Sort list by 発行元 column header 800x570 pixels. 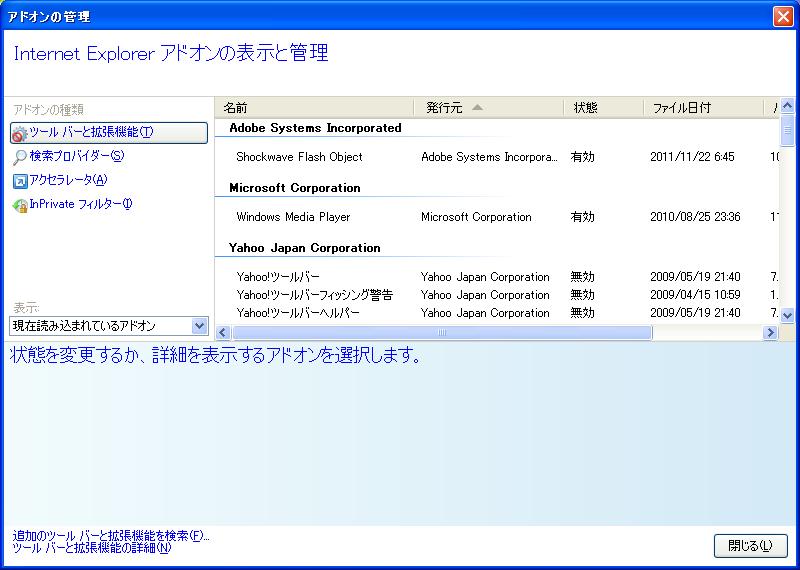[x=488, y=108]
